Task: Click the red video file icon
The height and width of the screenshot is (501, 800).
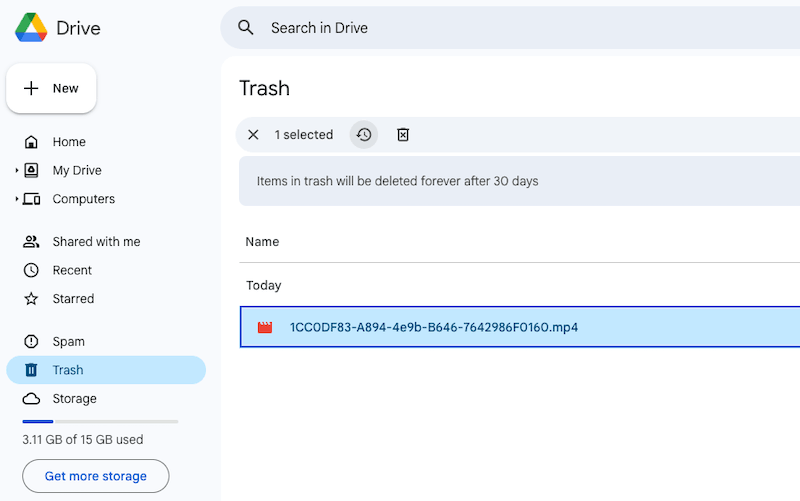Action: 265,327
